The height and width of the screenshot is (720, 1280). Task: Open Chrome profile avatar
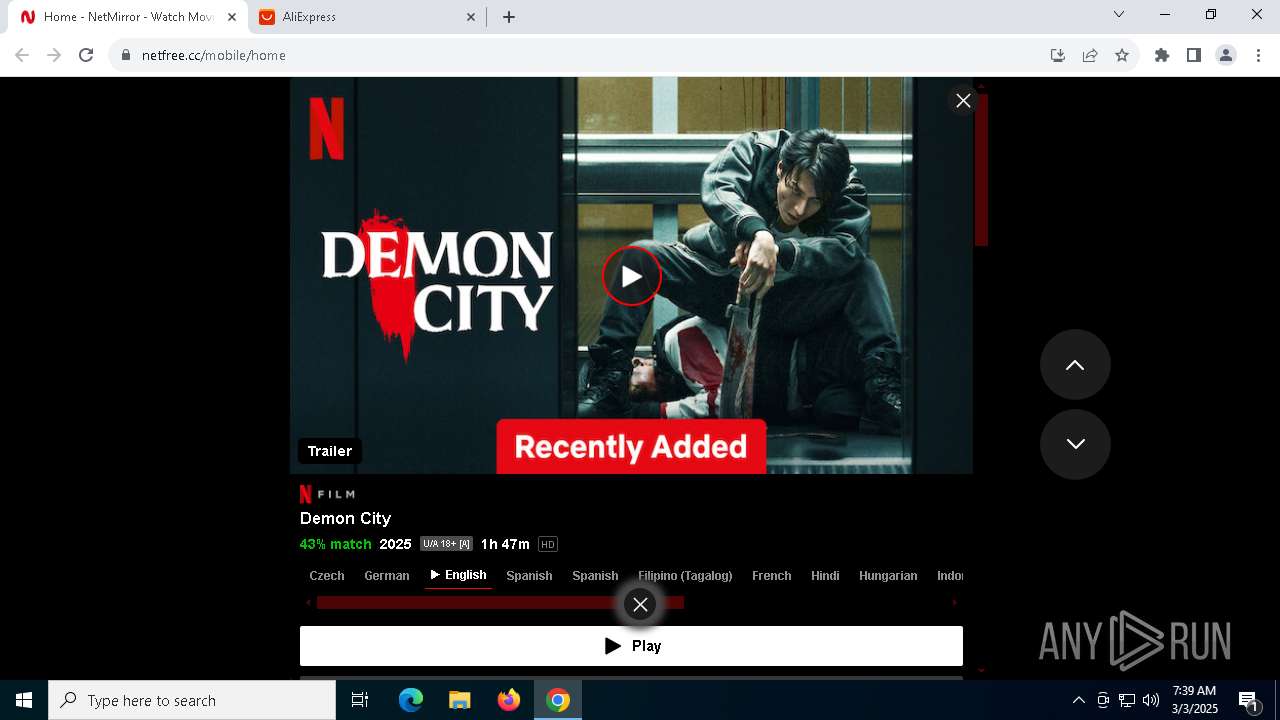1226,55
